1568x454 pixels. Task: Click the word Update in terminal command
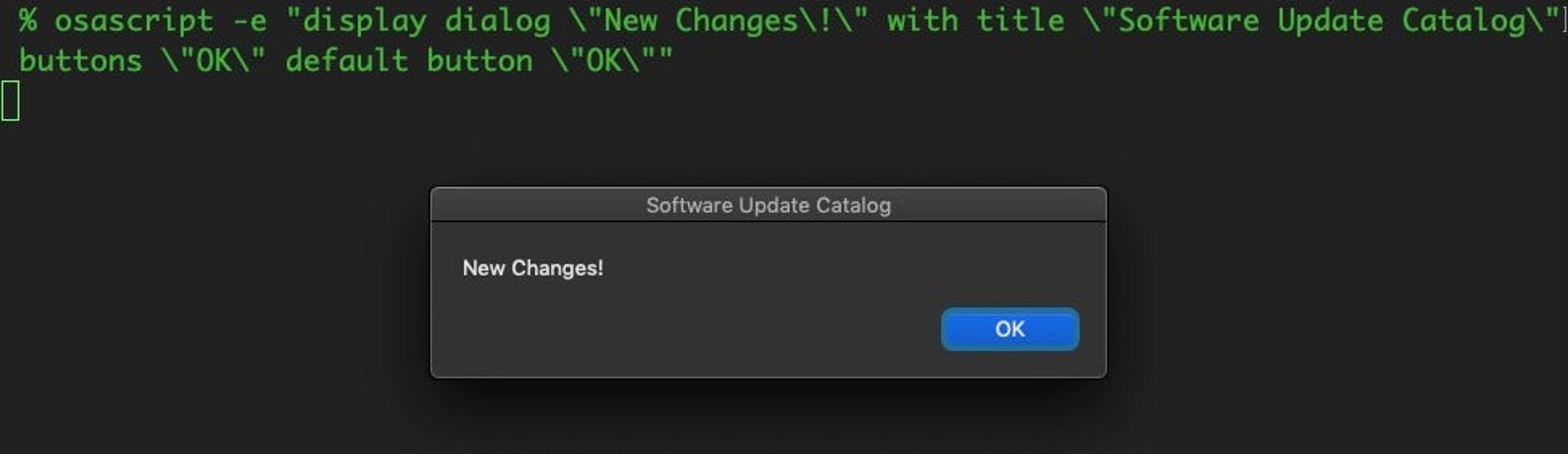pos(1330,21)
